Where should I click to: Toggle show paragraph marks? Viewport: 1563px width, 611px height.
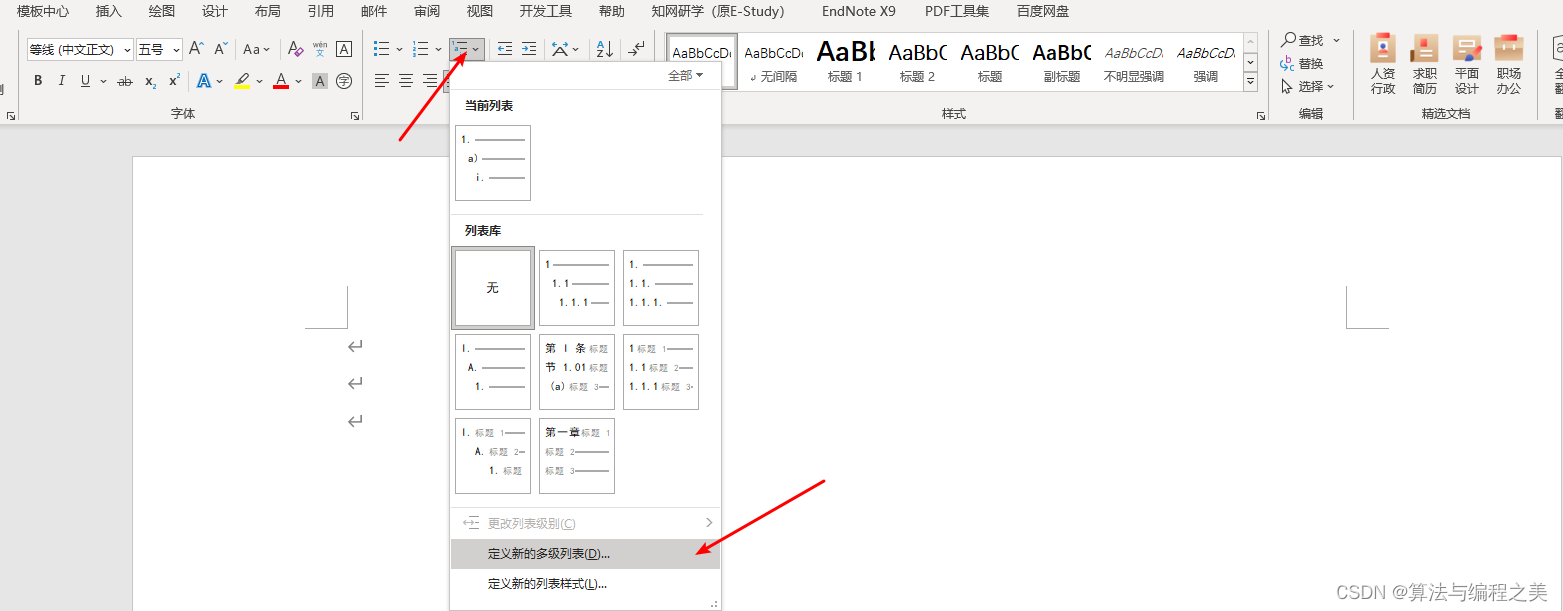[637, 49]
